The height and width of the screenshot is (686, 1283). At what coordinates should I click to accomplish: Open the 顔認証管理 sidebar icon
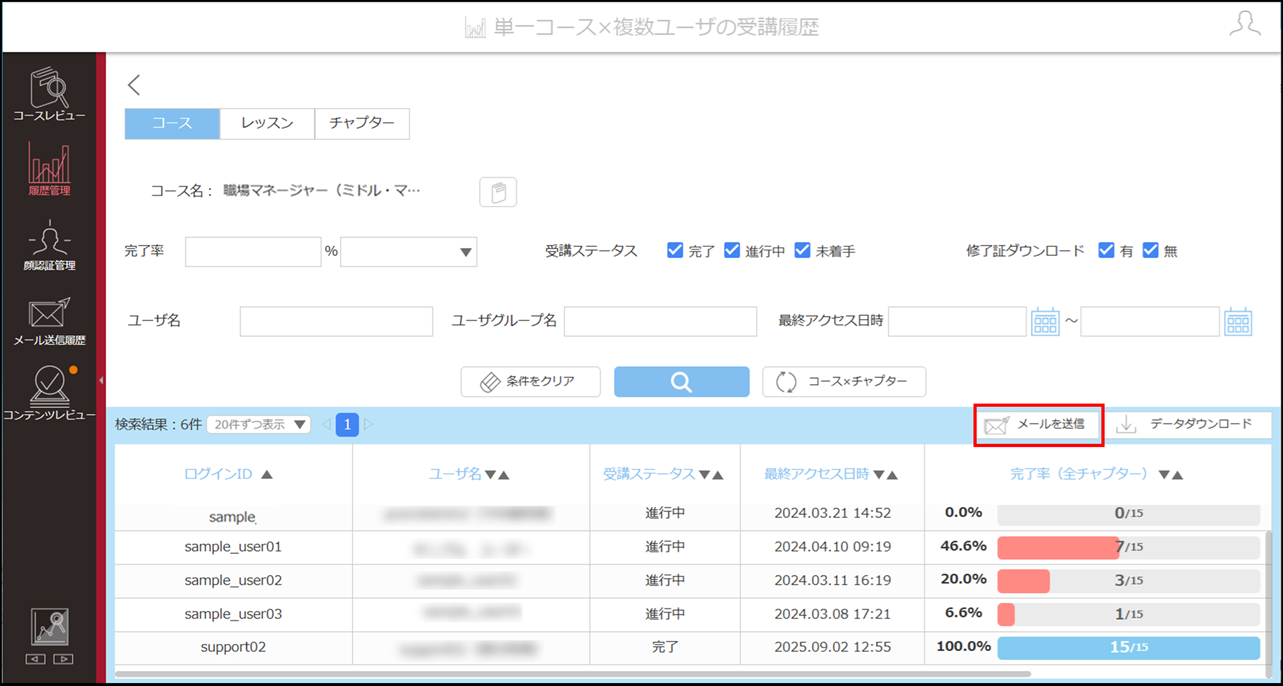coord(49,246)
